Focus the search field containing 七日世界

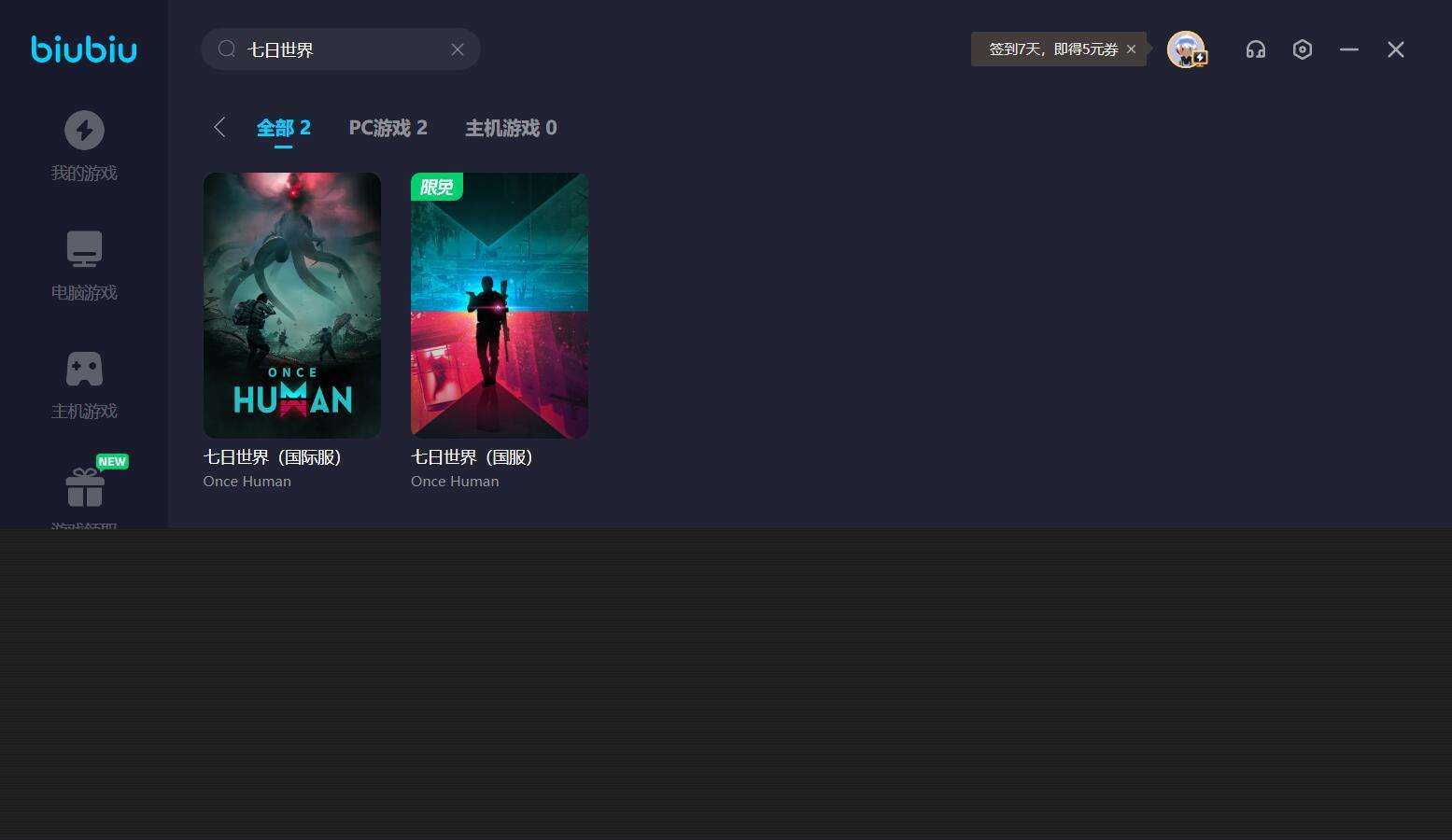coord(341,49)
